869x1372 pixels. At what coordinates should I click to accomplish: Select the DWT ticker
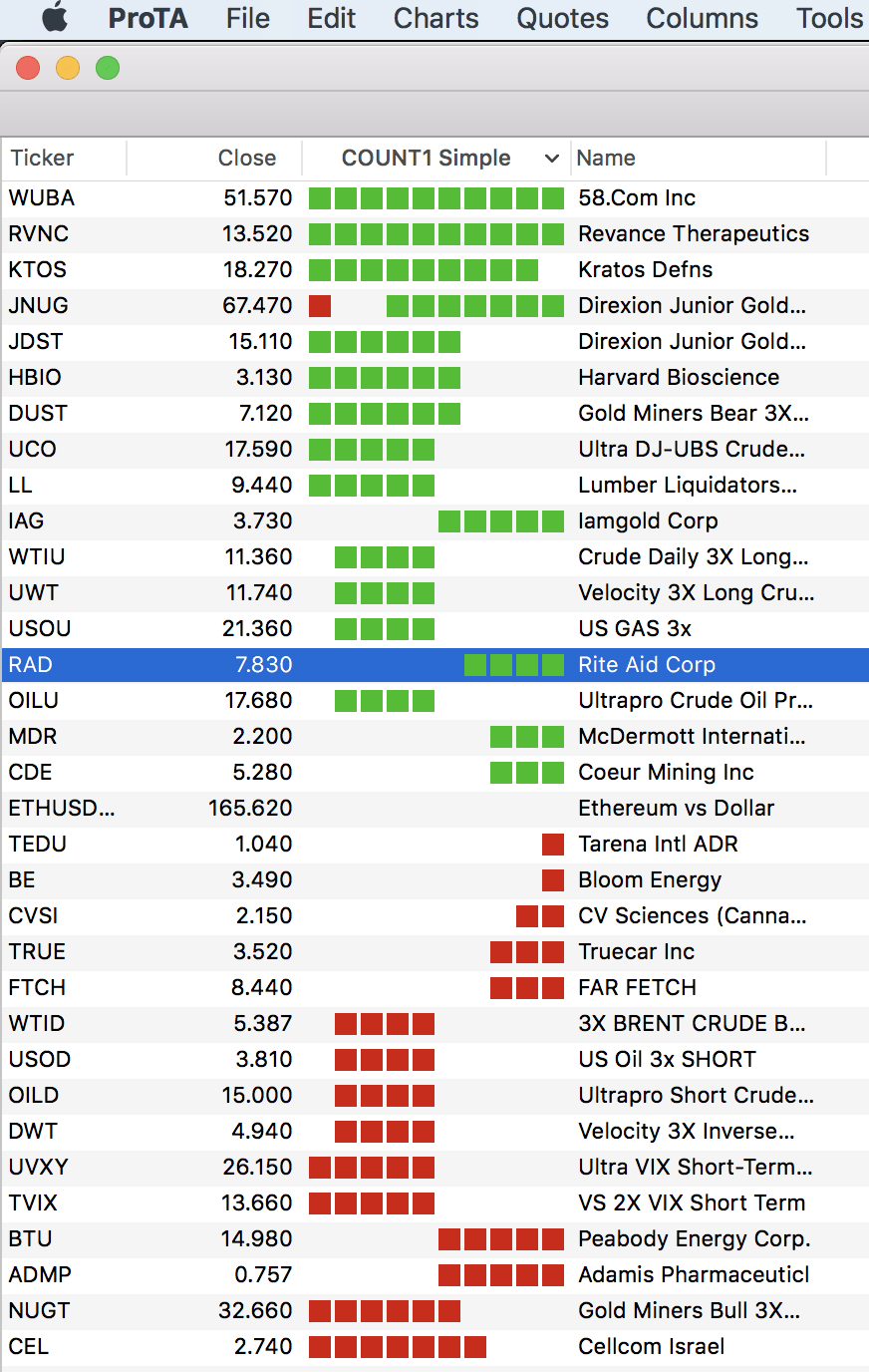point(33,1131)
